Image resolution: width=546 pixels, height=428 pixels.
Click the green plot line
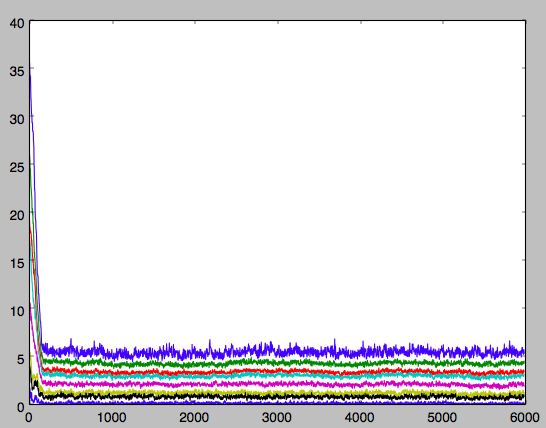[x=279, y=363]
